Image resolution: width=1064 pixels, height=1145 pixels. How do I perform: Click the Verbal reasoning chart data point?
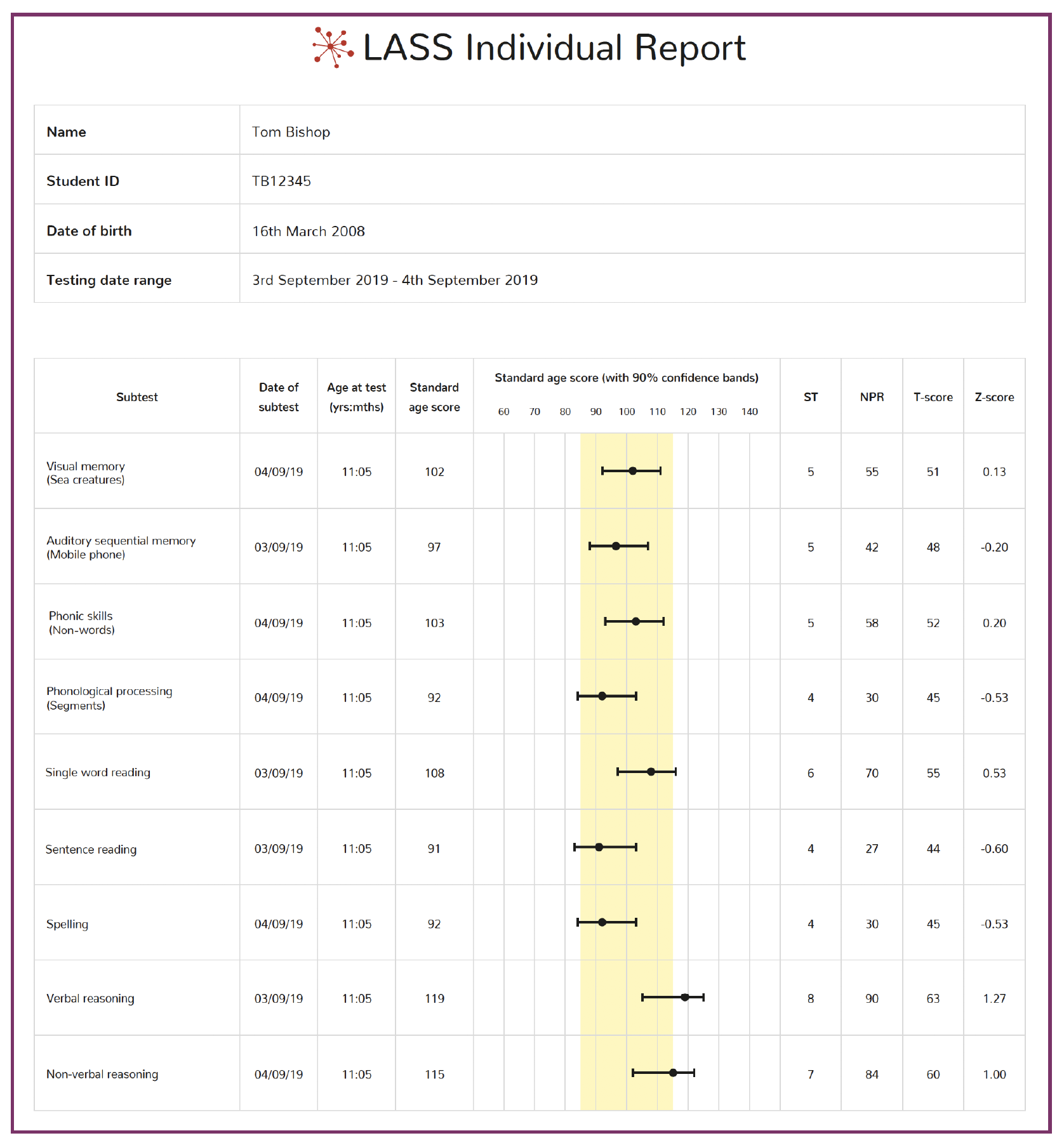click(x=684, y=997)
